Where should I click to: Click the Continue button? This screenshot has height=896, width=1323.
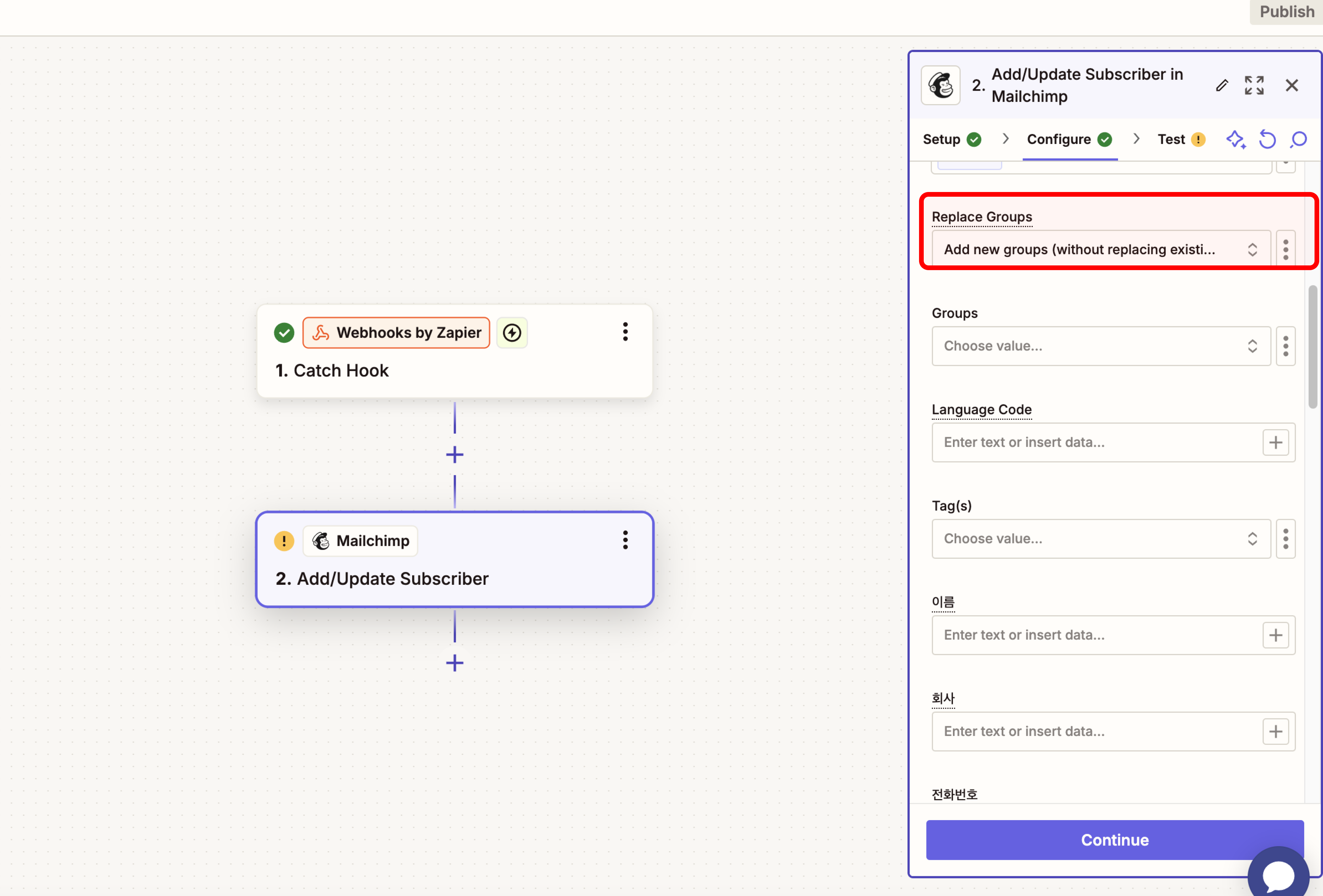(x=1115, y=840)
